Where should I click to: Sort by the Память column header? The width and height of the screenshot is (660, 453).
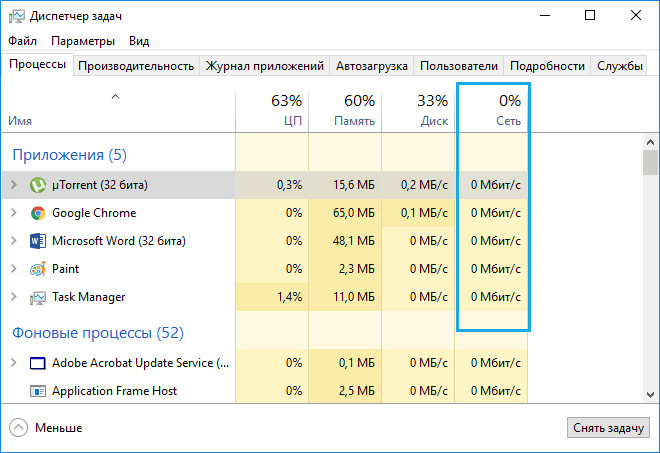[345, 111]
